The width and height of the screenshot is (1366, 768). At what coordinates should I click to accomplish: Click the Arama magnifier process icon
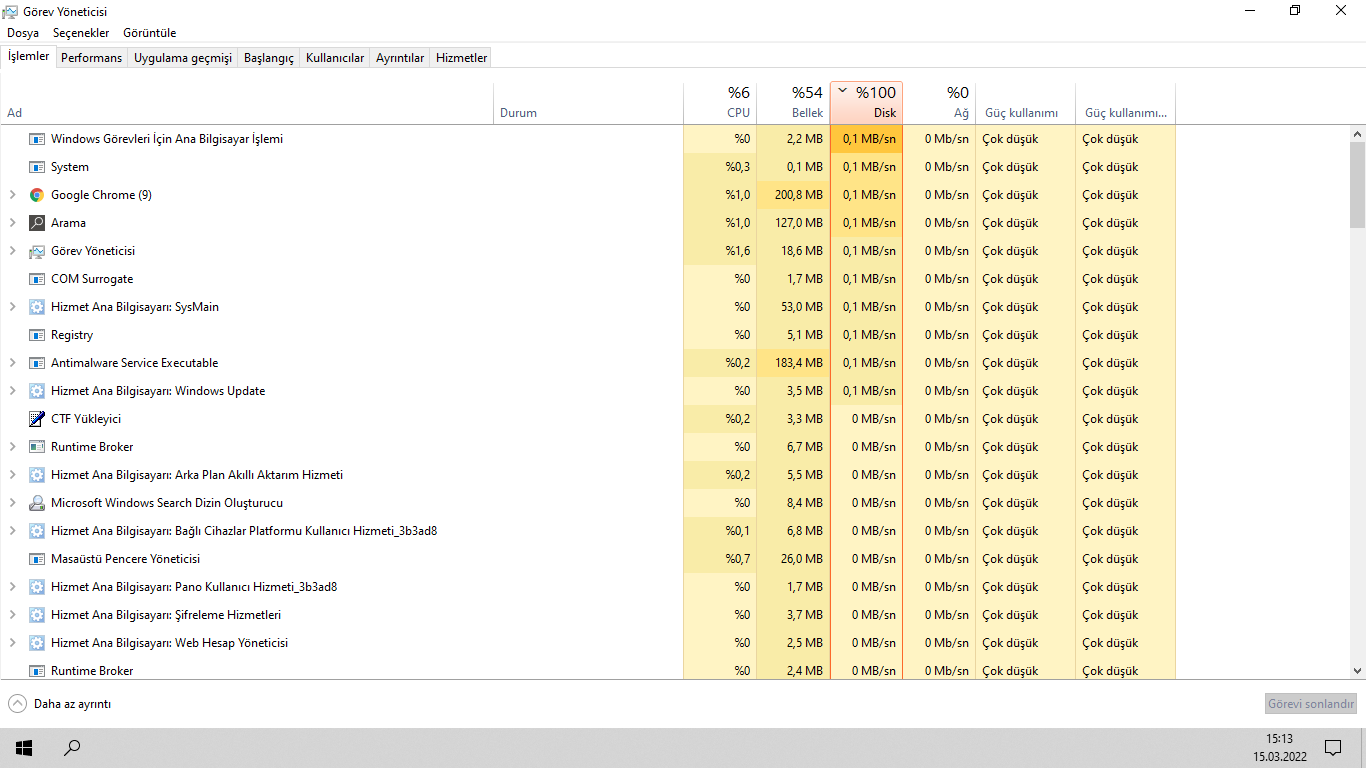pyautogui.click(x=37, y=223)
